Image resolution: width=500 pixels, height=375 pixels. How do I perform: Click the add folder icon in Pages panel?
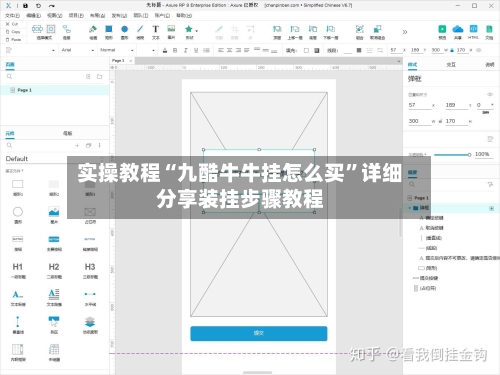pyautogui.click(x=99, y=77)
